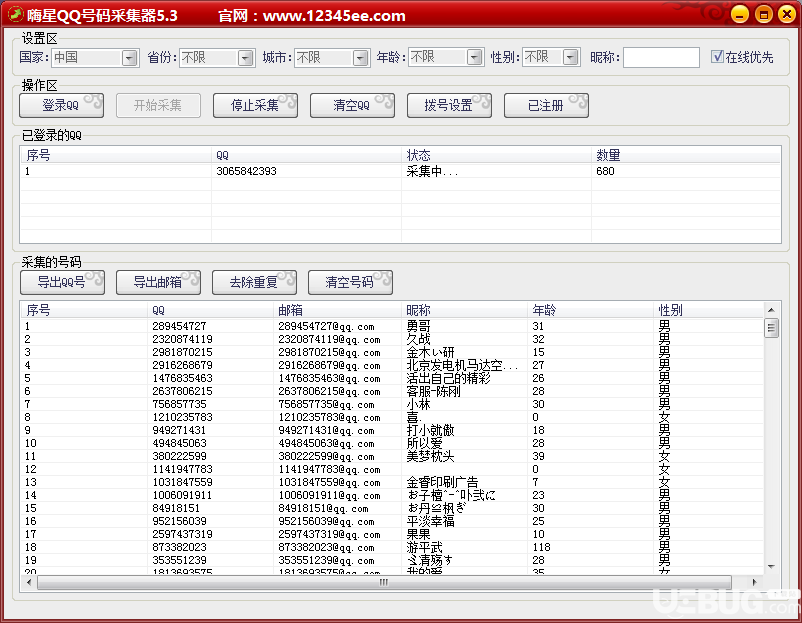
Task: Click the 已注册 button
Action: [x=546, y=105]
